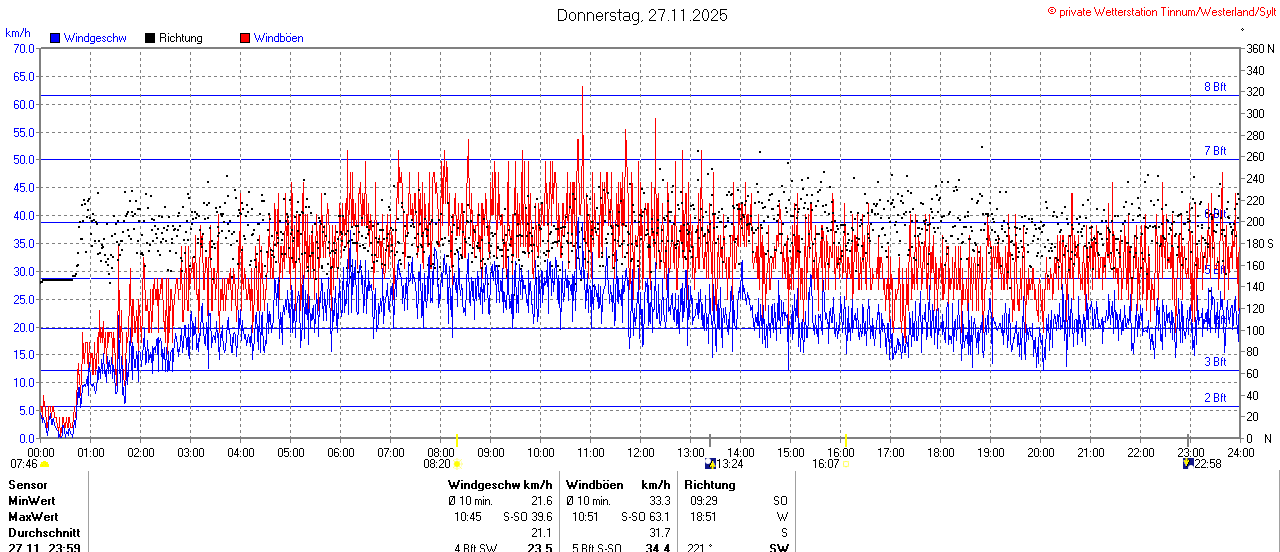Click the current wind speed value 23.5

point(540,548)
